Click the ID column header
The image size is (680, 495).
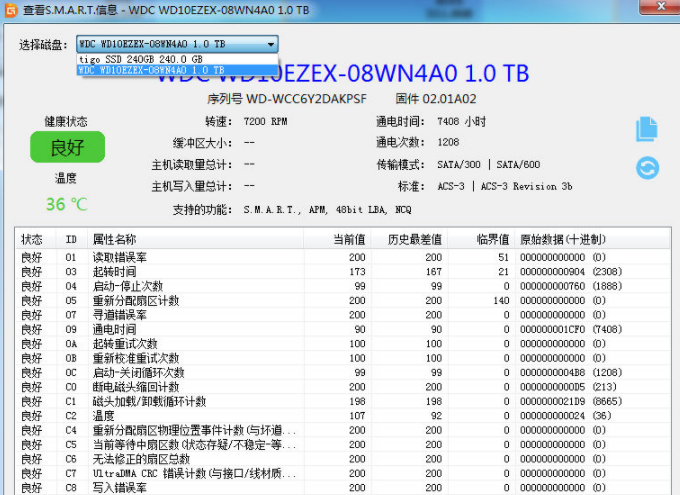pyautogui.click(x=72, y=239)
